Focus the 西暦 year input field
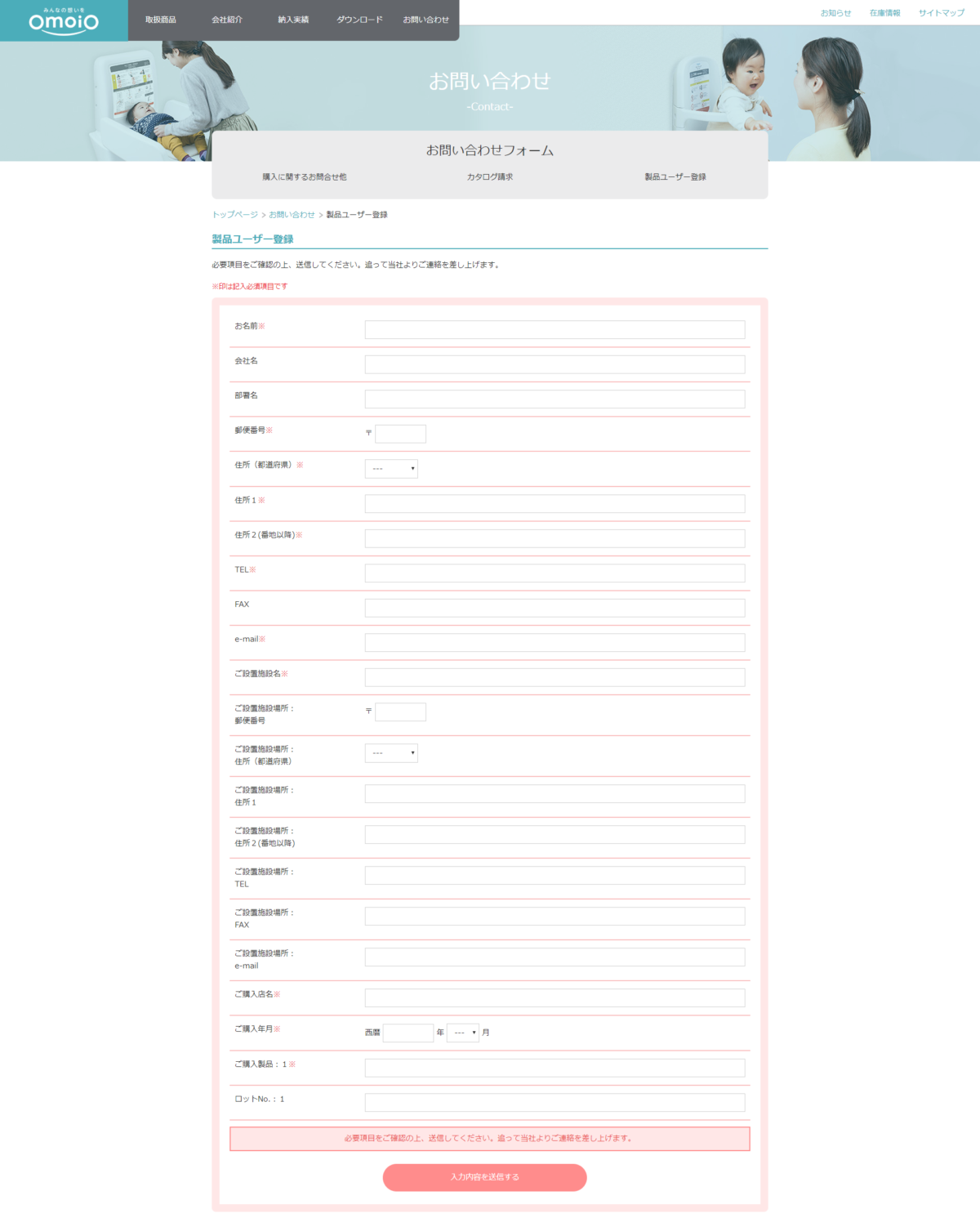Image resolution: width=980 pixels, height=1218 pixels. (408, 1033)
